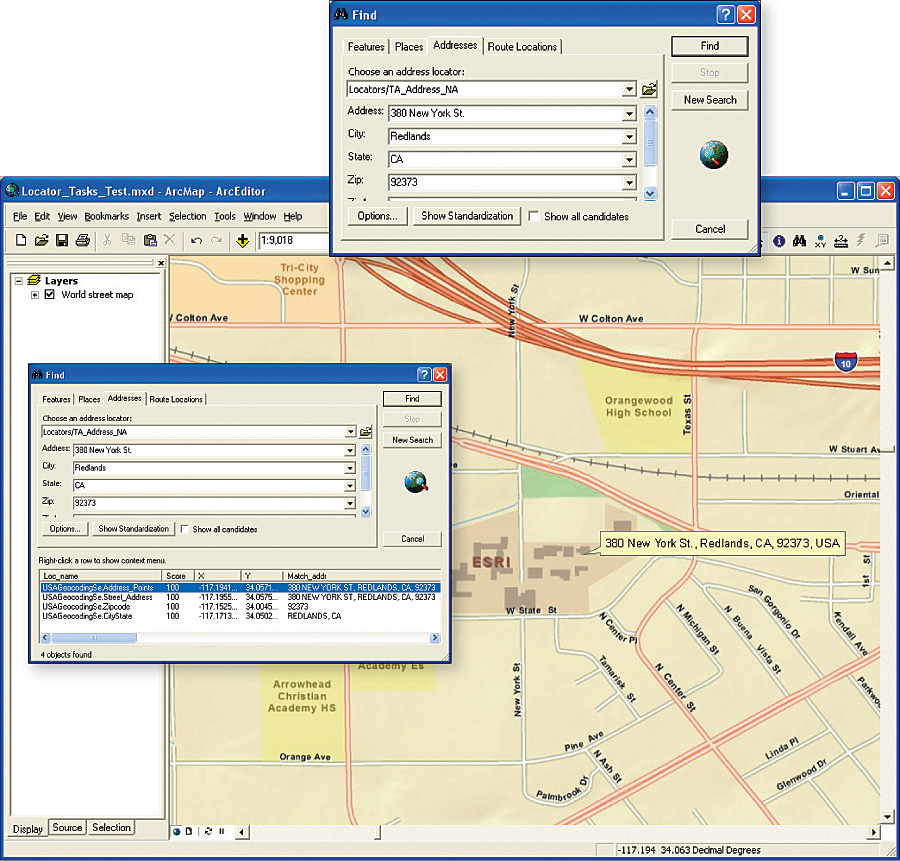
Task: Open address locator dropdown in lower Find dialog
Action: 350,432
